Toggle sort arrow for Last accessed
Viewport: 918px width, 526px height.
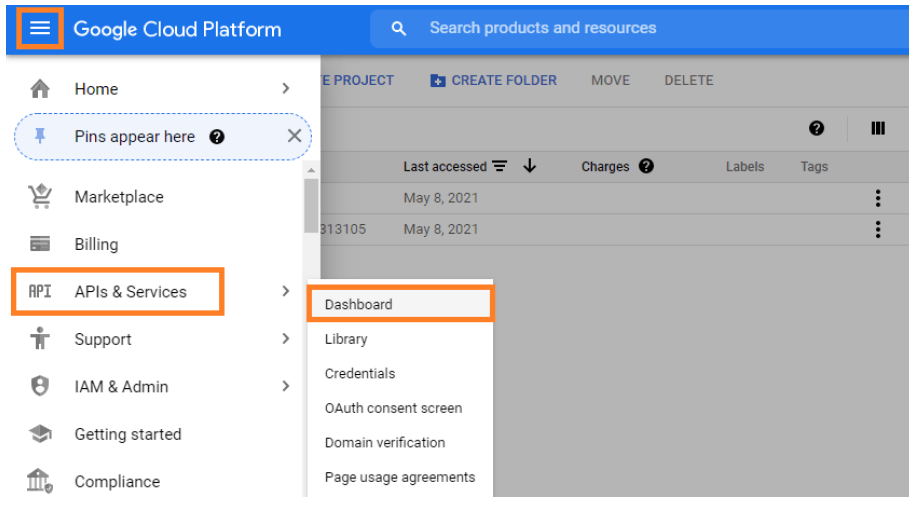[530, 166]
